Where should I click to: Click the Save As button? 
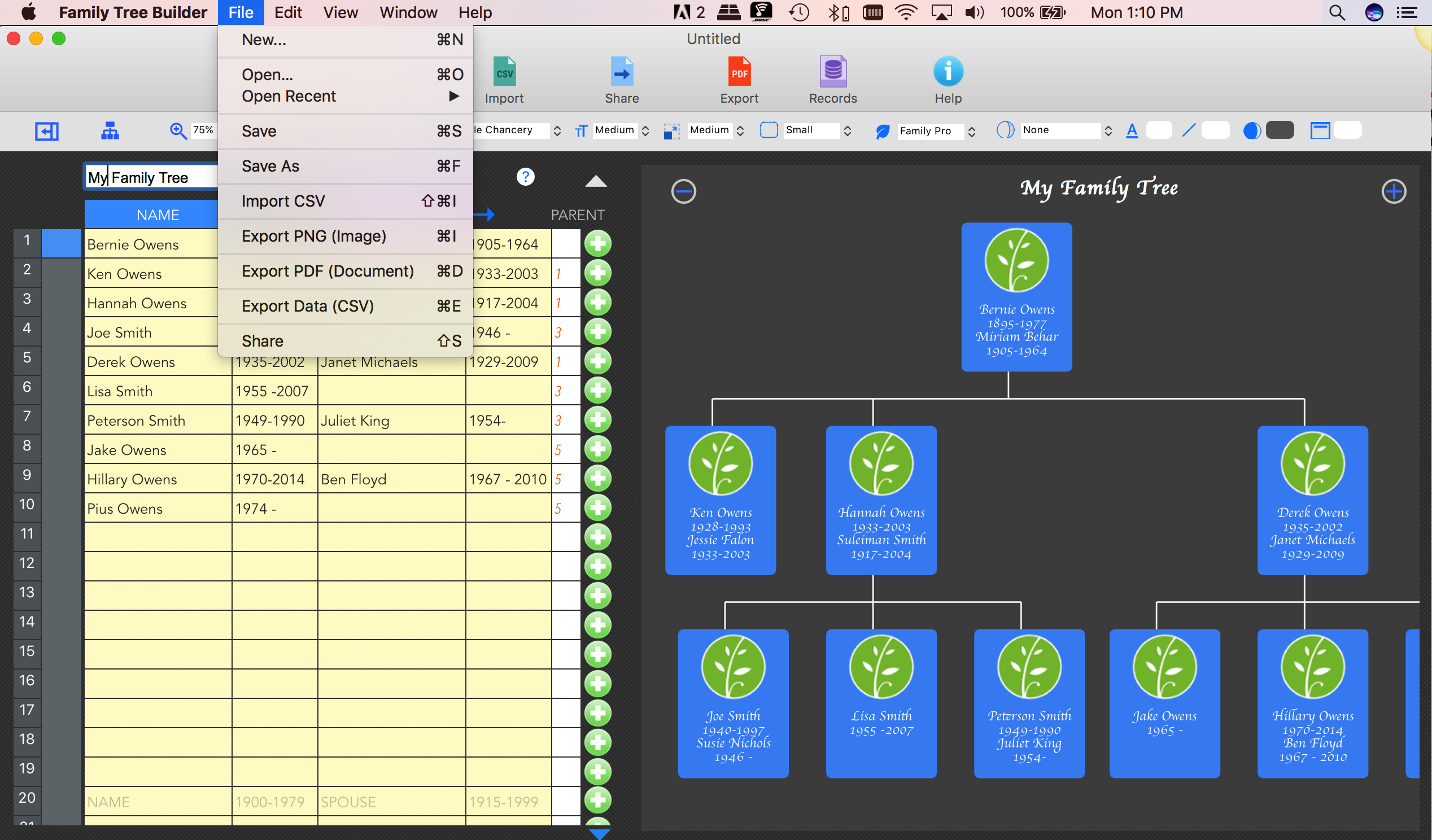pos(270,165)
